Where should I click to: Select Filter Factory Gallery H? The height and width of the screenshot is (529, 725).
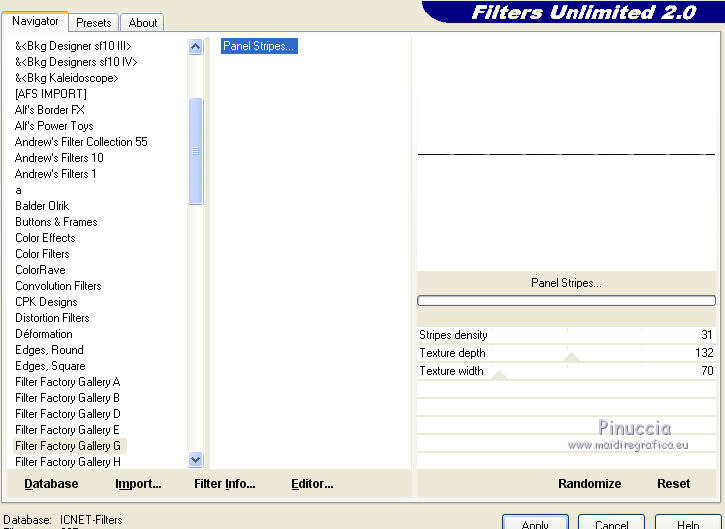68,462
